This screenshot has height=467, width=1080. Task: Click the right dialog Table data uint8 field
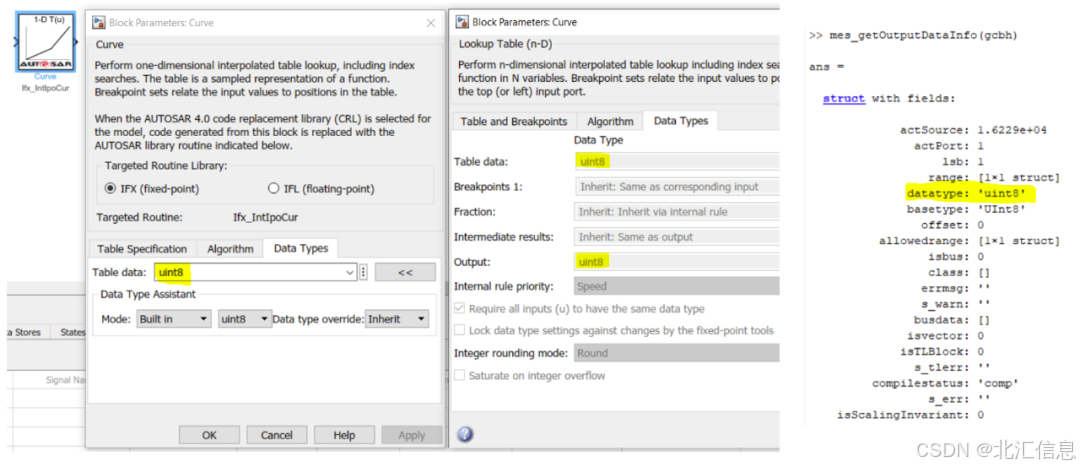(676, 161)
